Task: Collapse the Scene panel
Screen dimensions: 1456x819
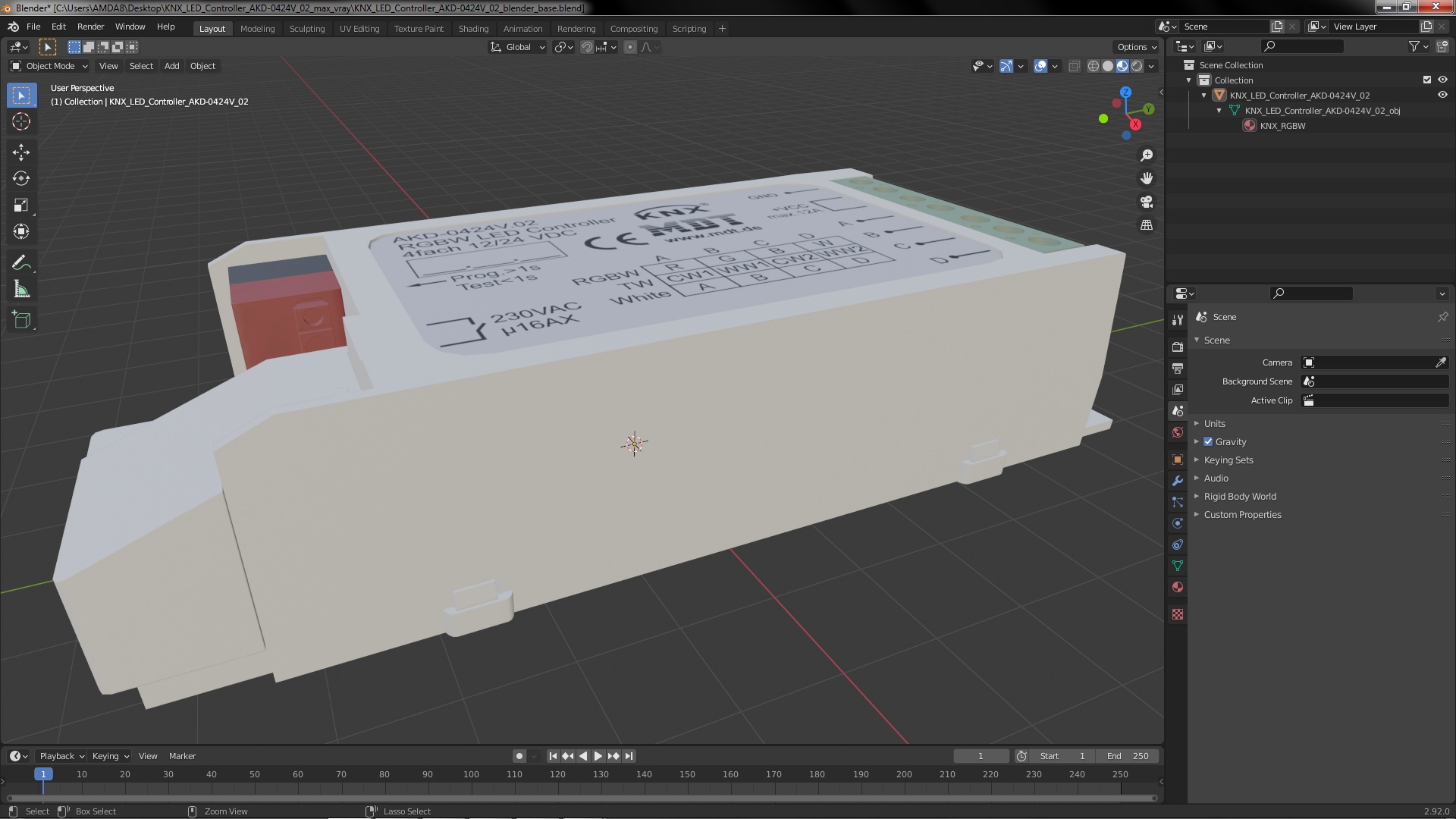Action: [1217, 340]
